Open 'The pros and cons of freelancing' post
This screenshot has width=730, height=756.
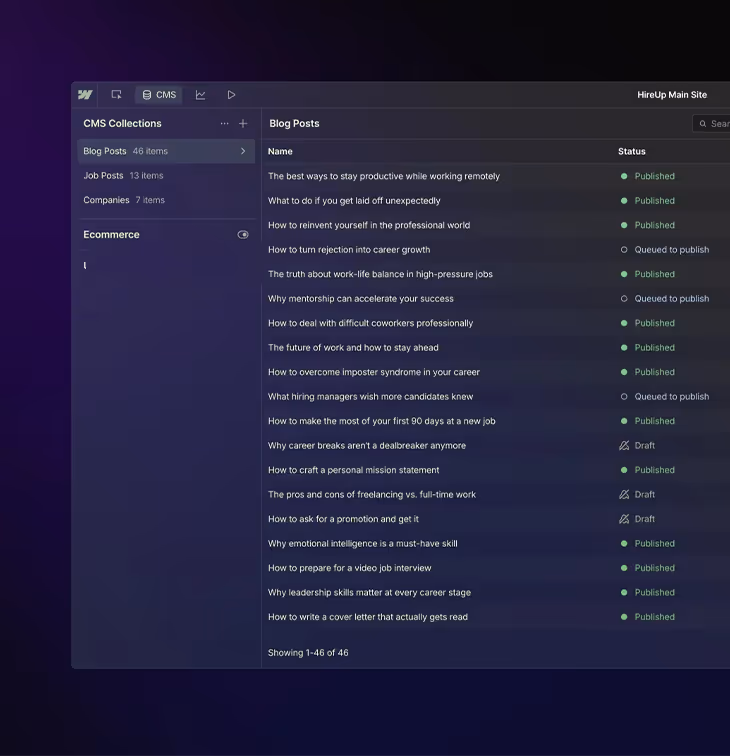[x=372, y=495]
